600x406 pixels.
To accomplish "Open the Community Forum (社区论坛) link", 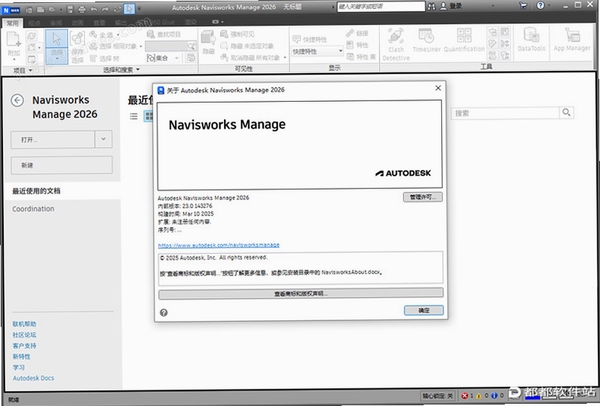I will coord(24,335).
